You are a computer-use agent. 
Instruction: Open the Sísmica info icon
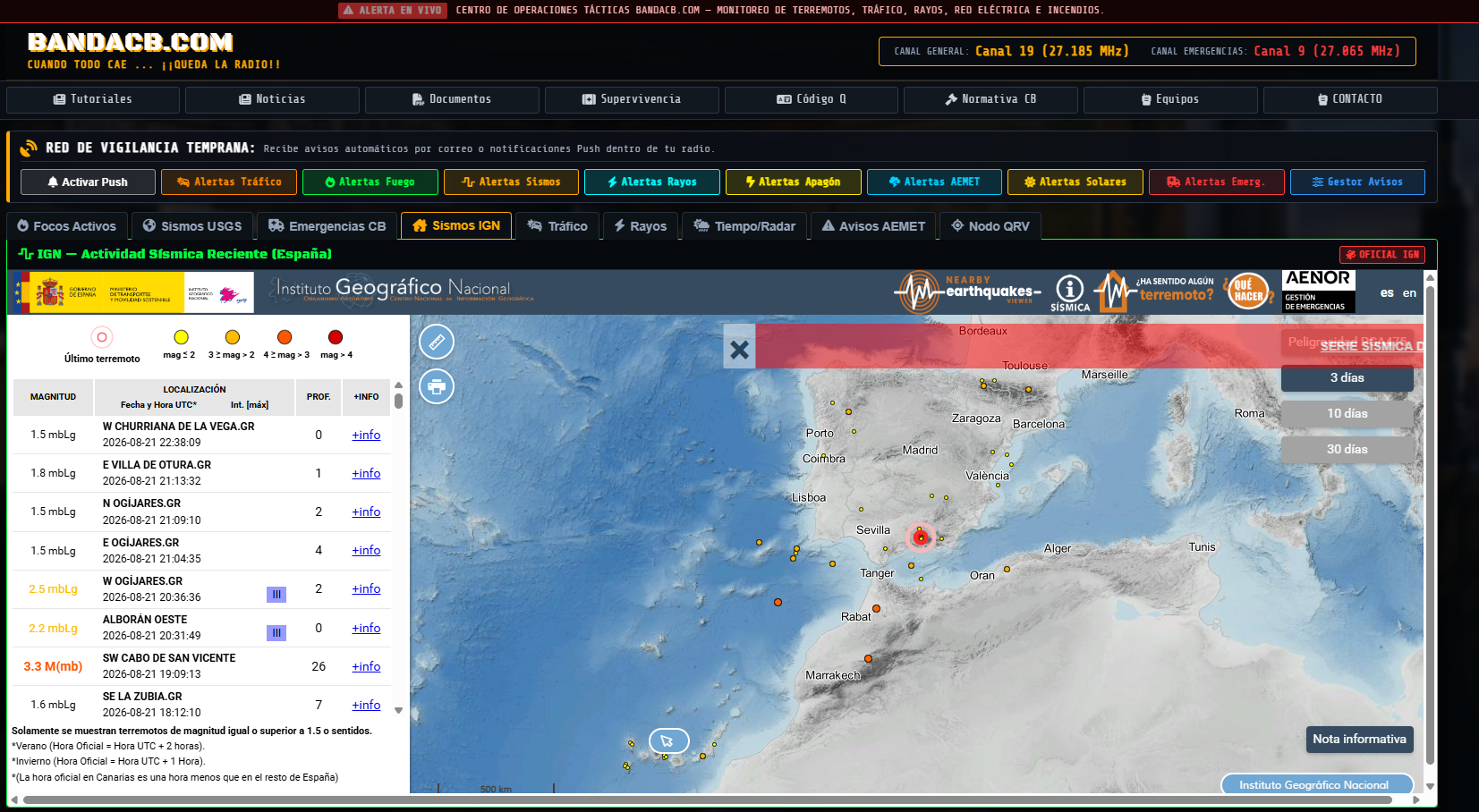(x=1070, y=292)
